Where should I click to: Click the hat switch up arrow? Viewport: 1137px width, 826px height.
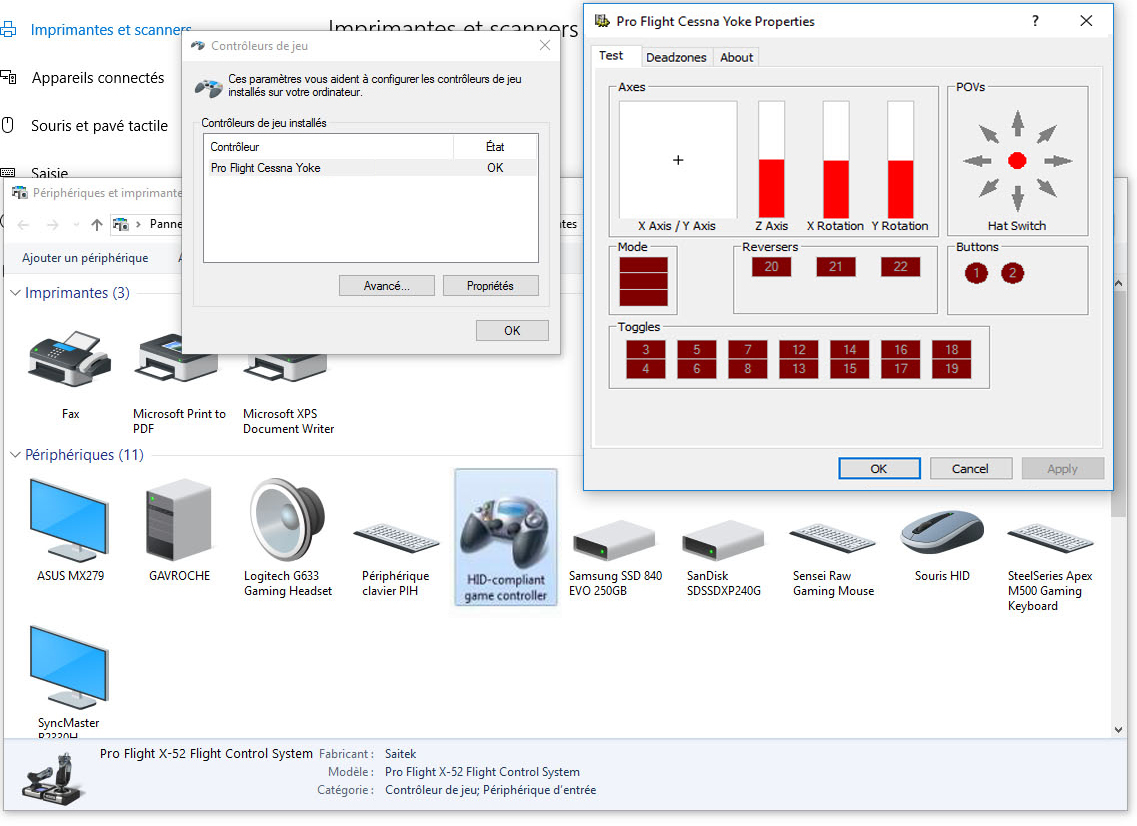(1017, 123)
